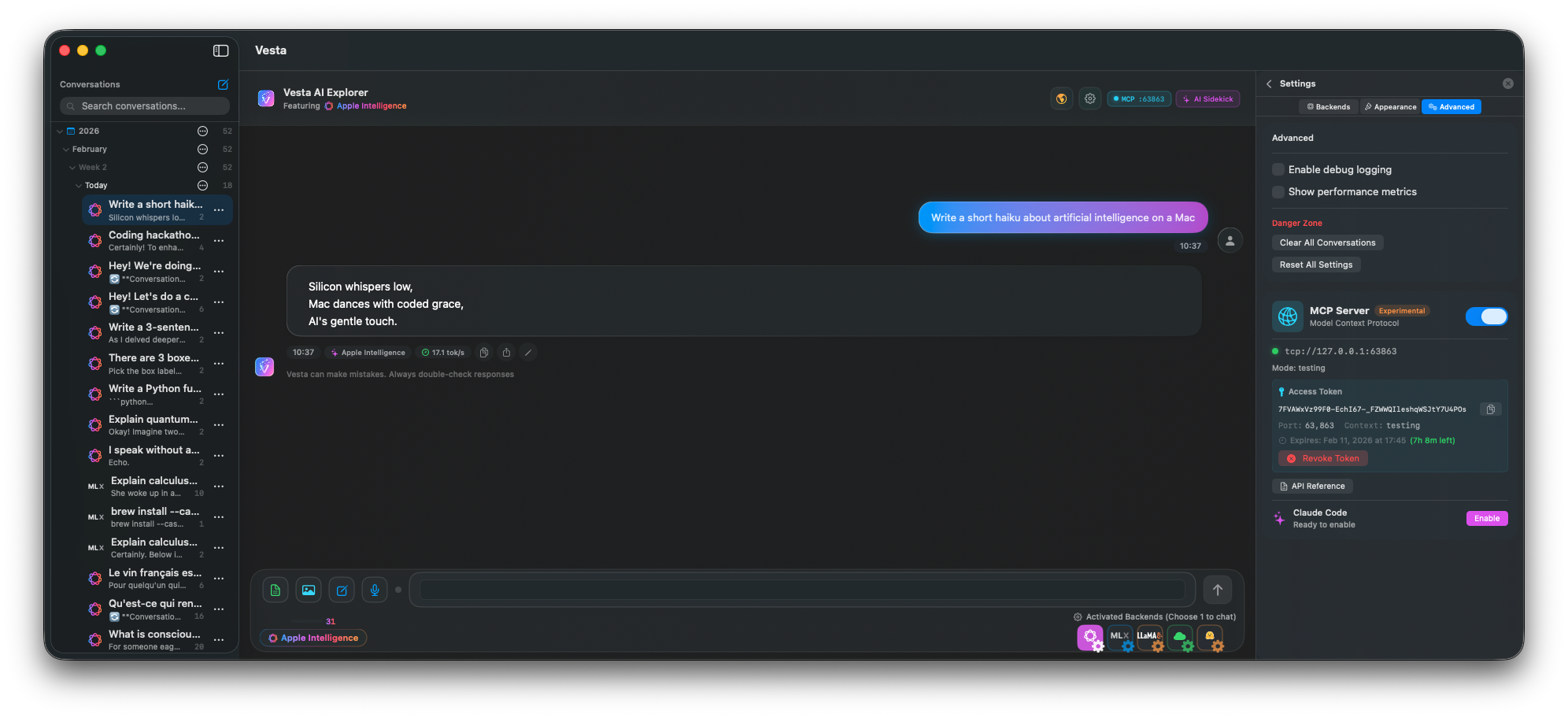Collapse the 2026 conversation group

[x=60, y=131]
